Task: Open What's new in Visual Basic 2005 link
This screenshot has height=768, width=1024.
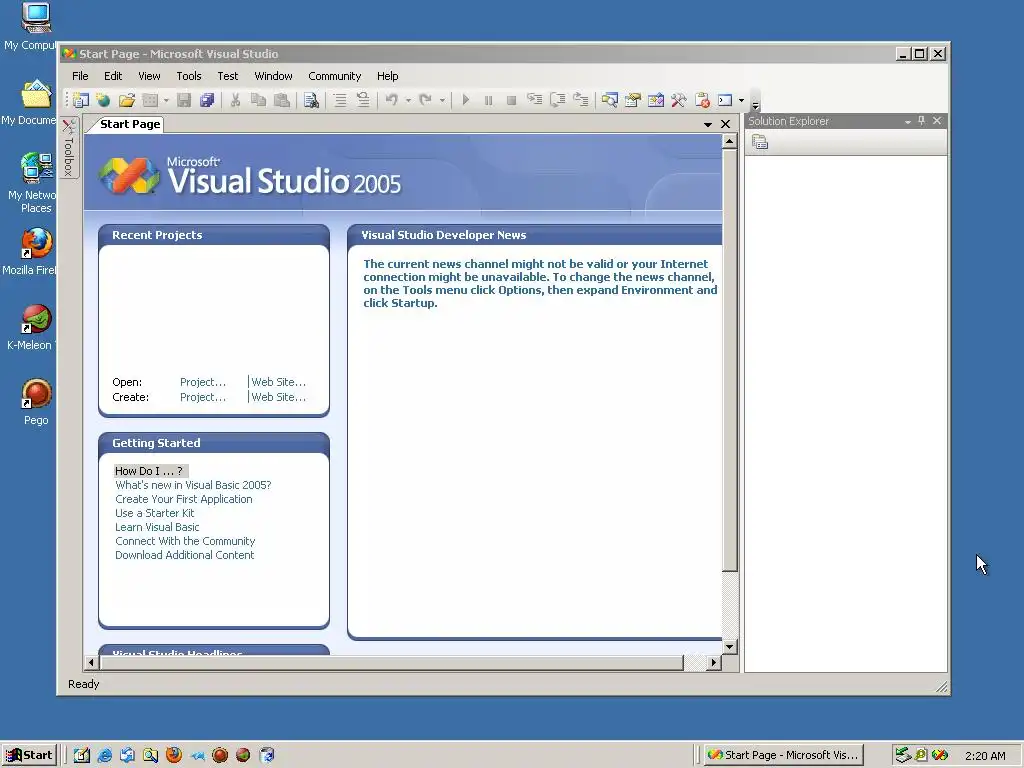Action: [193, 485]
